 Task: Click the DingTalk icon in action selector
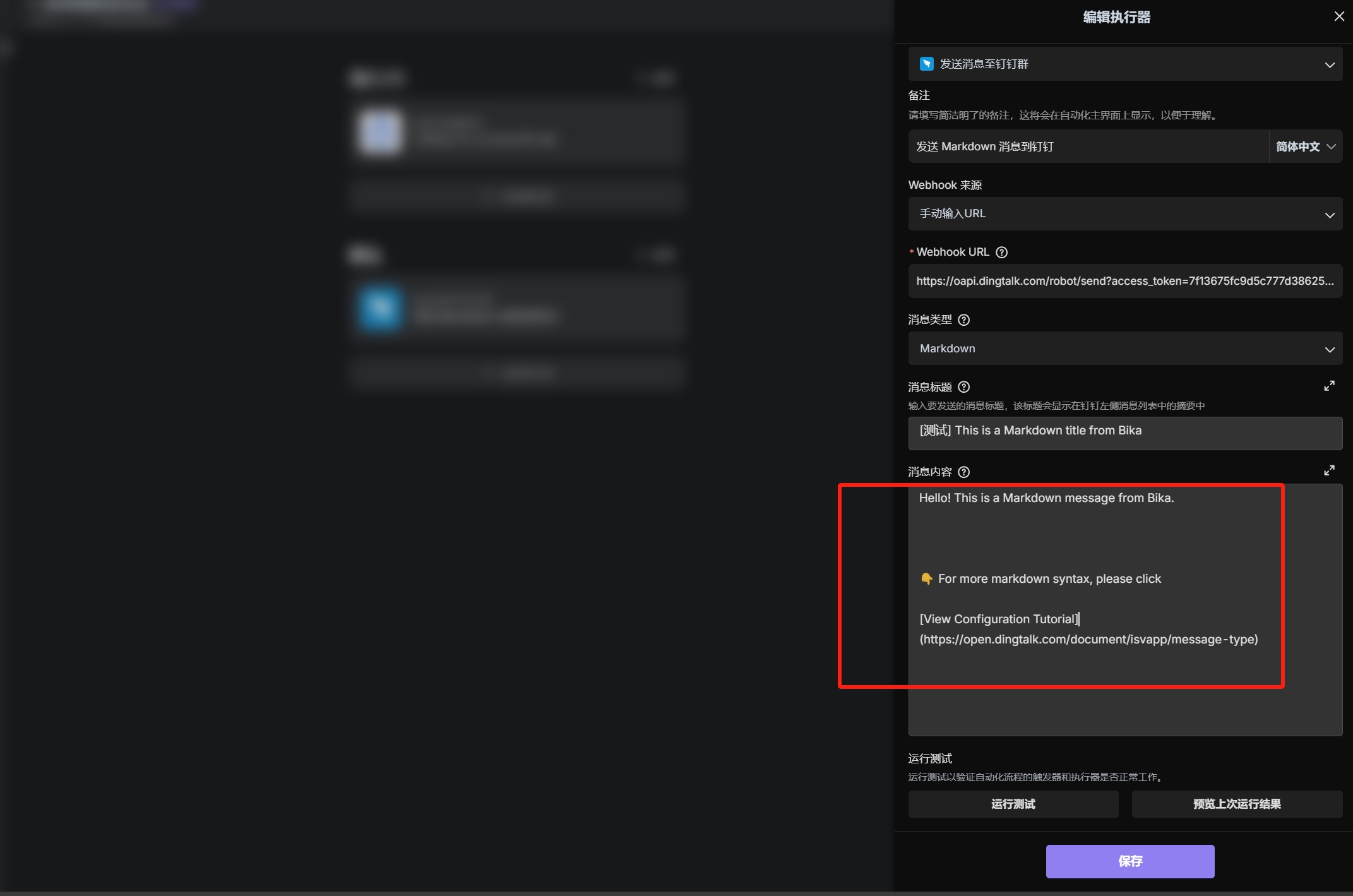point(926,64)
